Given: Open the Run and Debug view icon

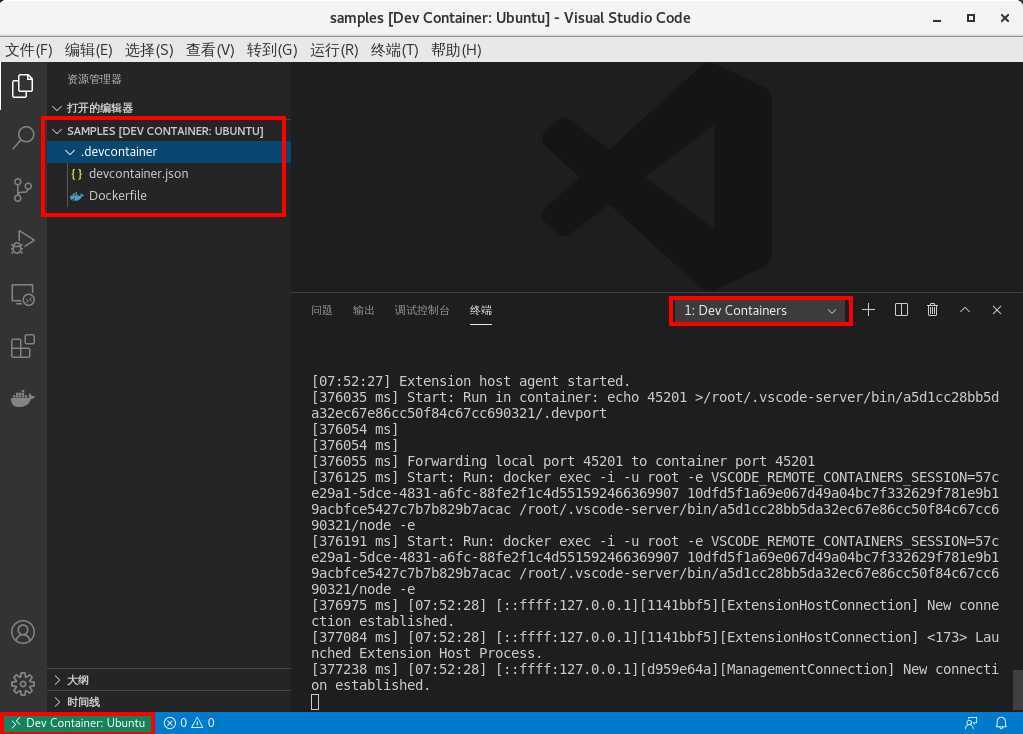Looking at the screenshot, I should (x=23, y=242).
